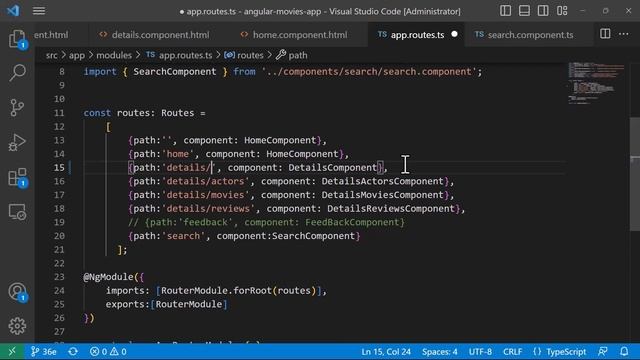
Task: Click the VS Code logo icon
Action: pos(13,11)
